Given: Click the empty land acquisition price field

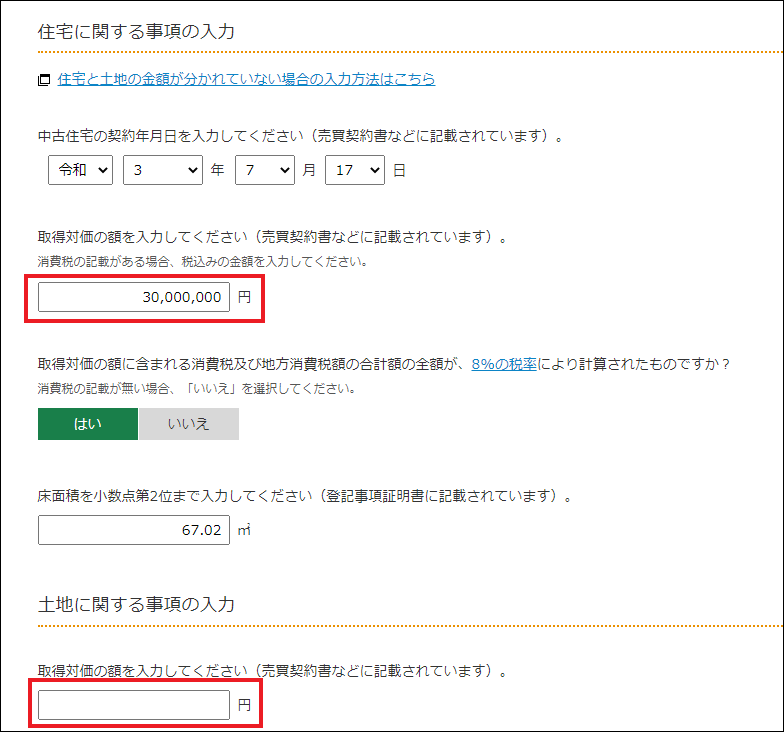Looking at the screenshot, I should (134, 705).
